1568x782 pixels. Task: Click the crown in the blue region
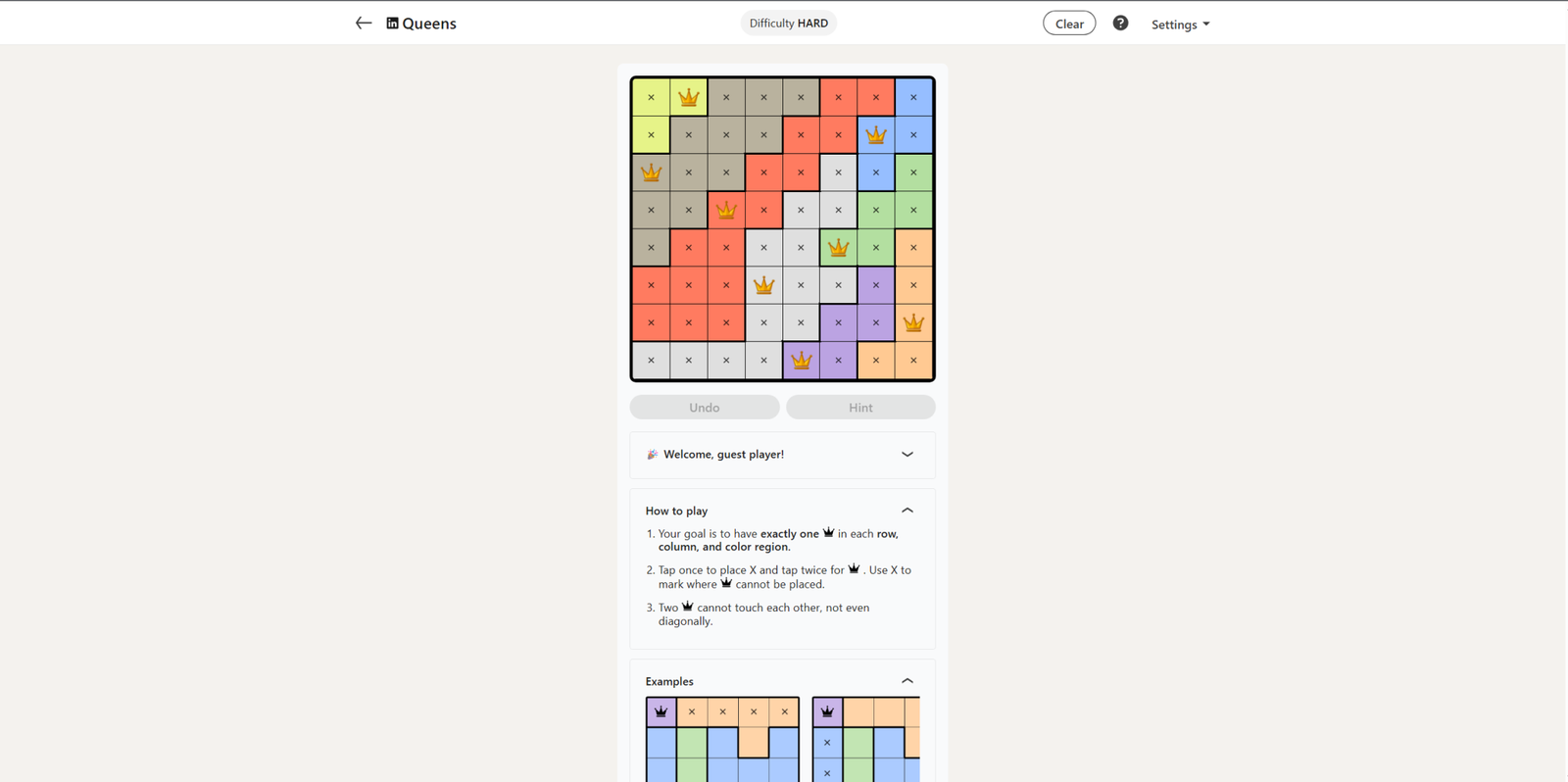876,135
